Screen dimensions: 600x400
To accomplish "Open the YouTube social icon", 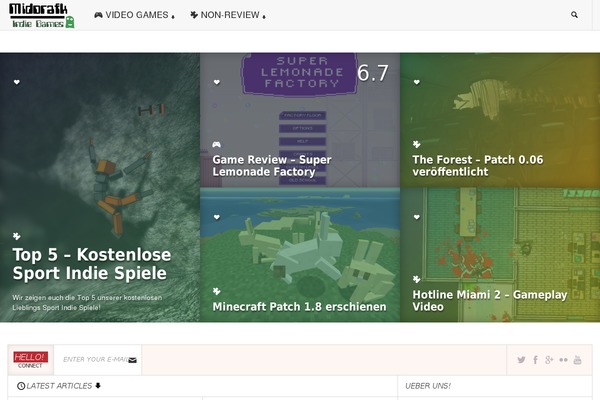I will pos(577,360).
